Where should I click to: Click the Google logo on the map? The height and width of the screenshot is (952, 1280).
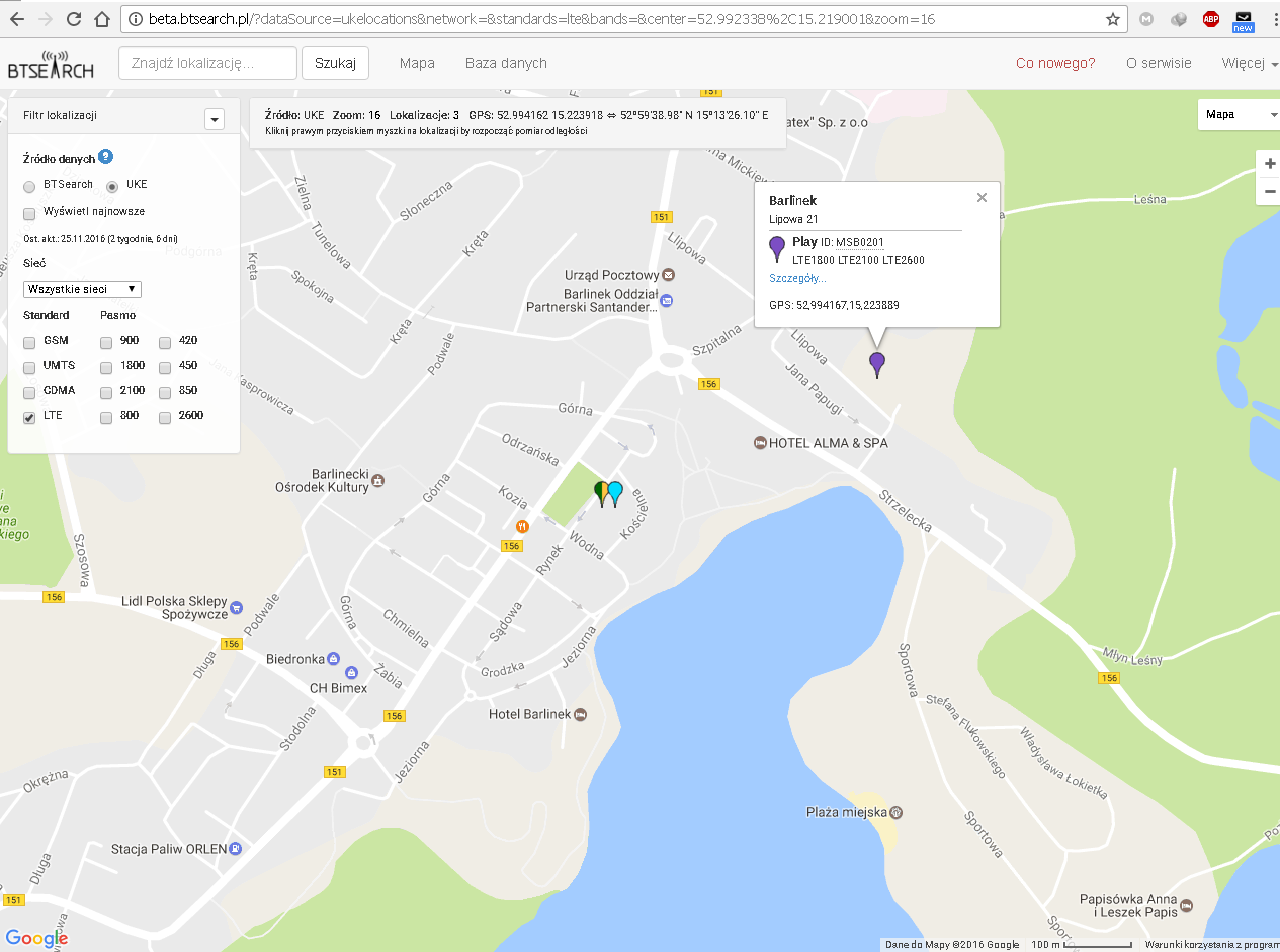37,938
